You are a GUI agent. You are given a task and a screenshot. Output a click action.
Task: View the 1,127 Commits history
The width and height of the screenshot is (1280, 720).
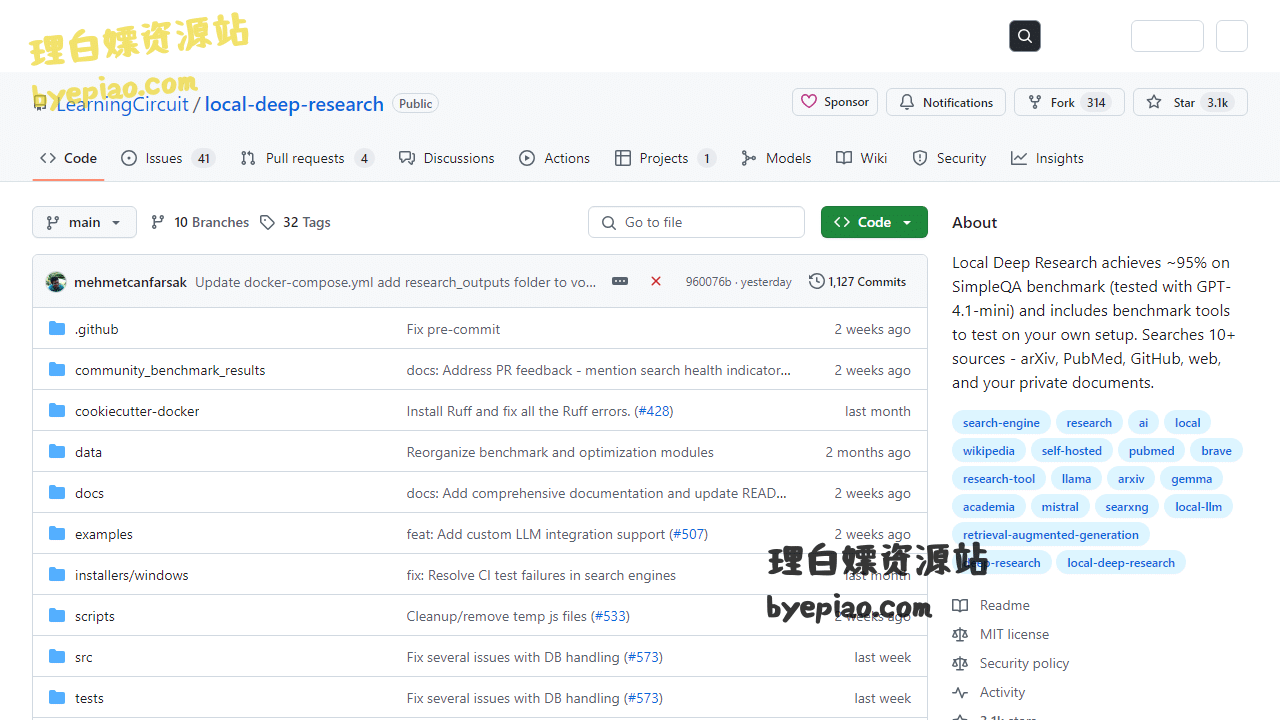(857, 282)
